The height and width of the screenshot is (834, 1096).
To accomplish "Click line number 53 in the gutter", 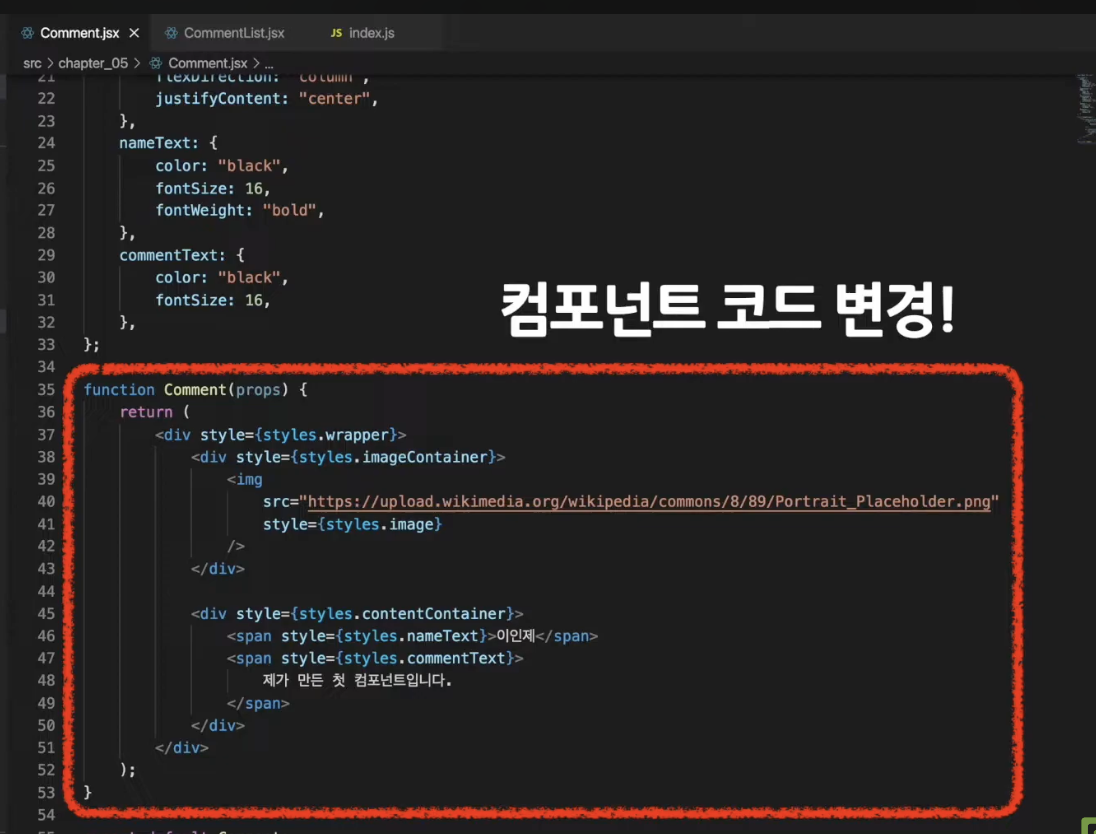I will [46, 792].
